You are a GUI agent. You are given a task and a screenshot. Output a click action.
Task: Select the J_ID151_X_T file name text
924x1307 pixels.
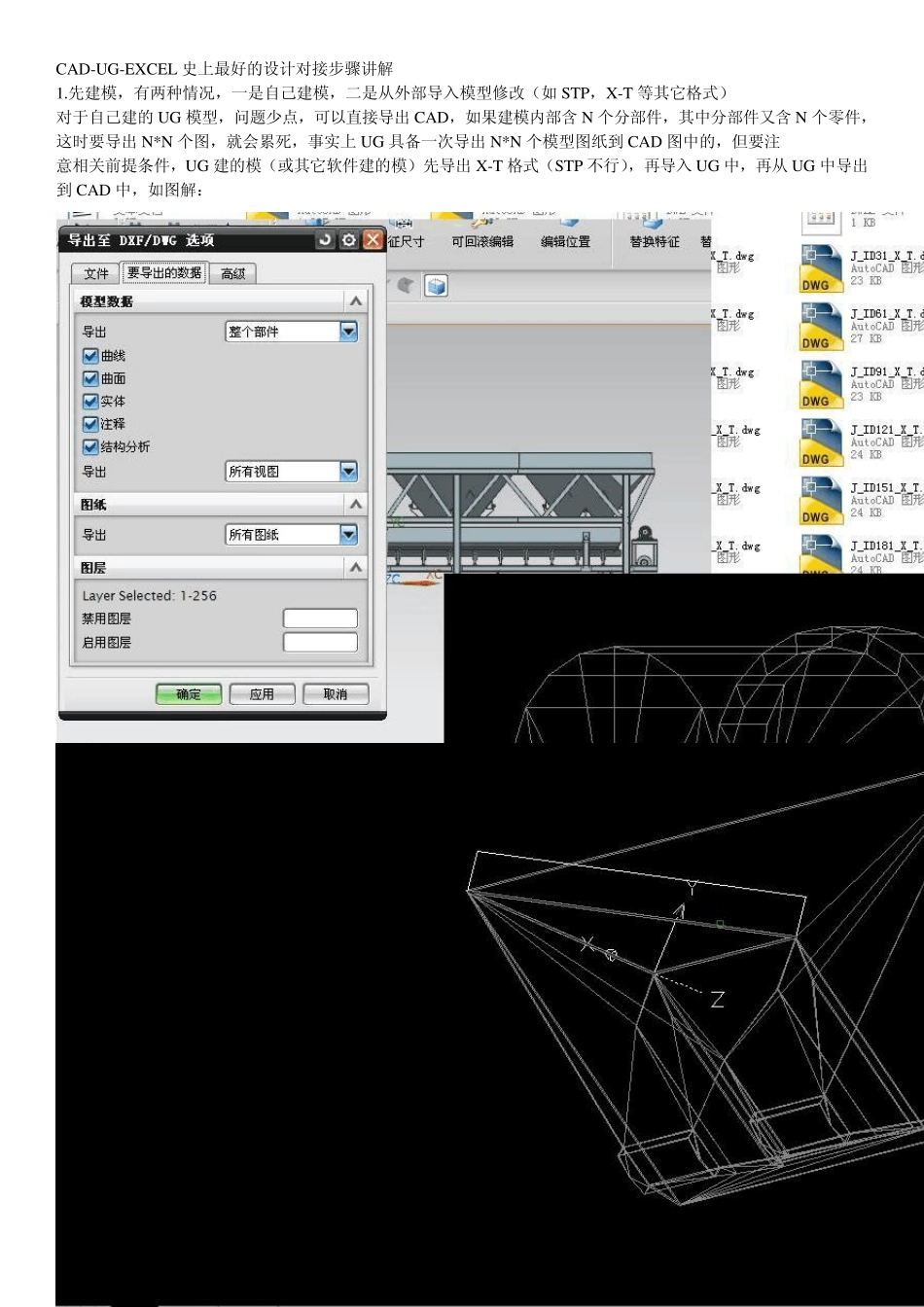coord(887,489)
